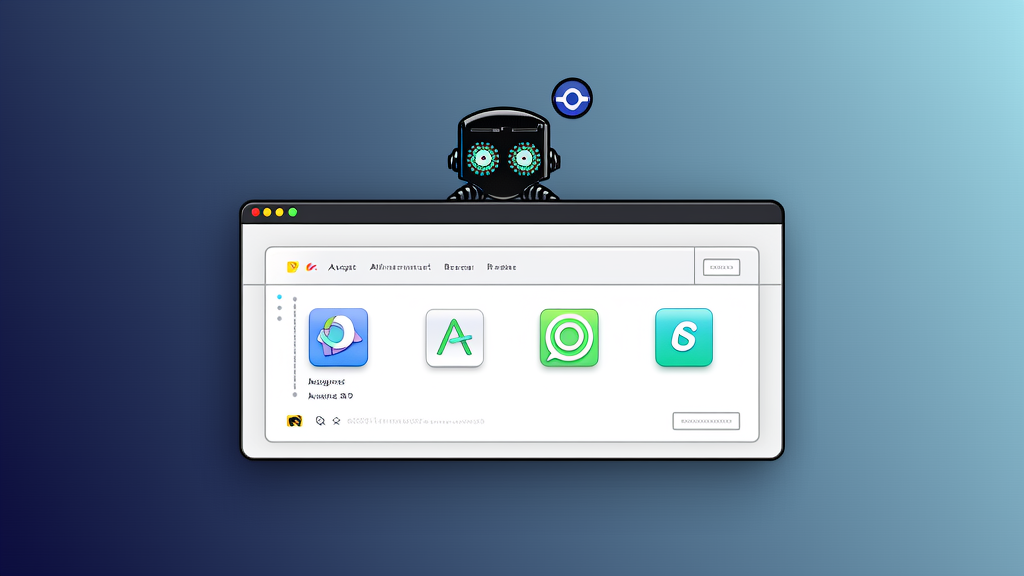
Task: Select the blue active dot in the page indicator
Action: point(279,297)
